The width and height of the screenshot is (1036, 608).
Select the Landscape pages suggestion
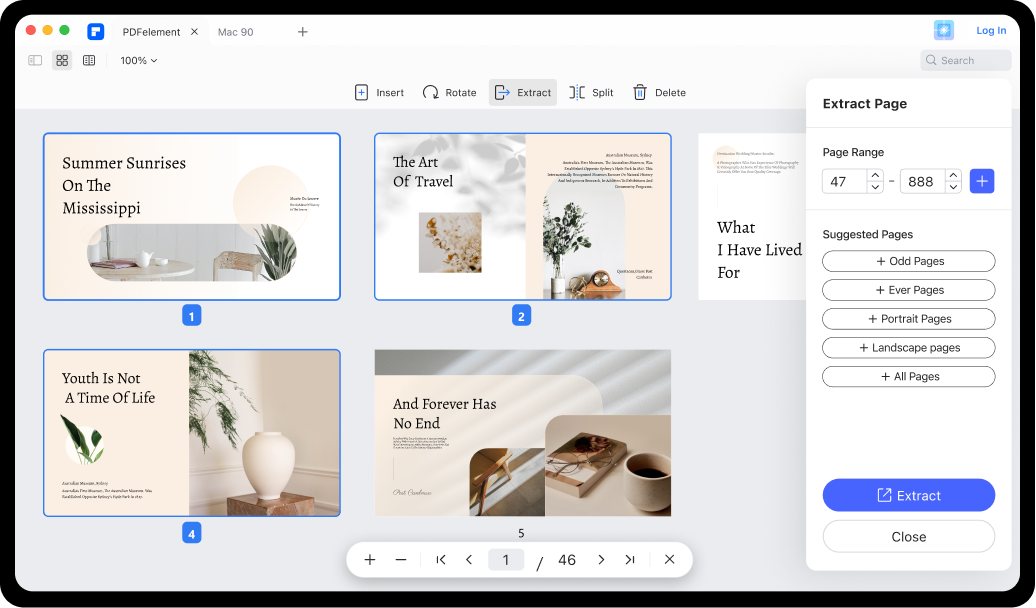coord(908,348)
